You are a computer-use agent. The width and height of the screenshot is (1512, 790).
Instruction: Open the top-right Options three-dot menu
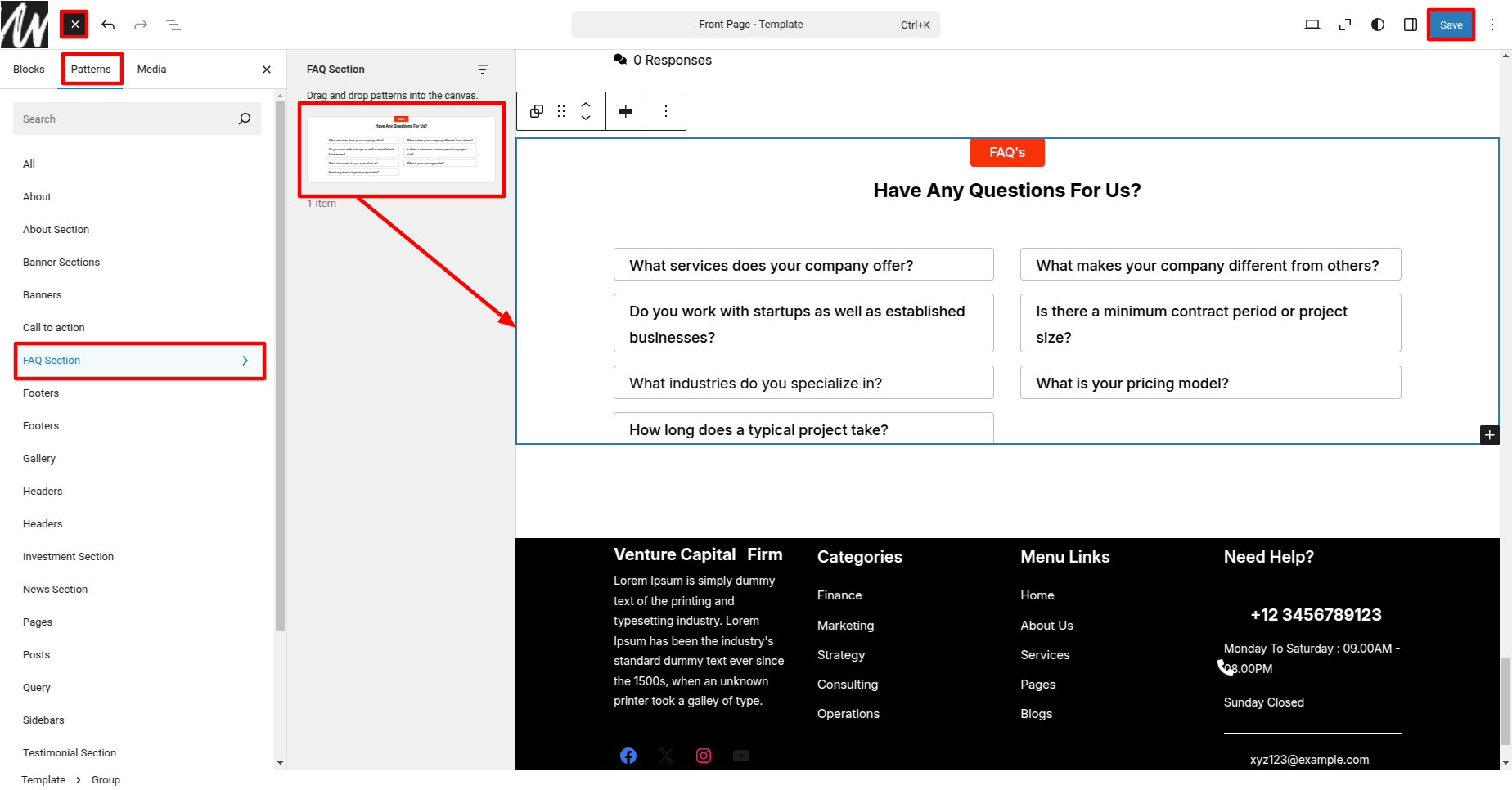pos(1492,25)
